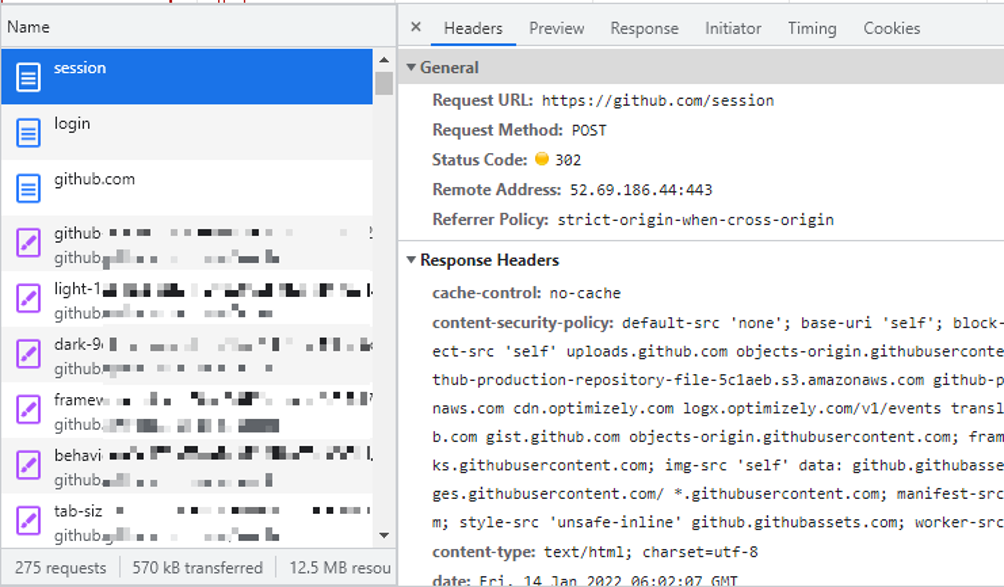The image size is (1004, 587).
Task: Click the content-security-policy header name
Action: (522, 323)
